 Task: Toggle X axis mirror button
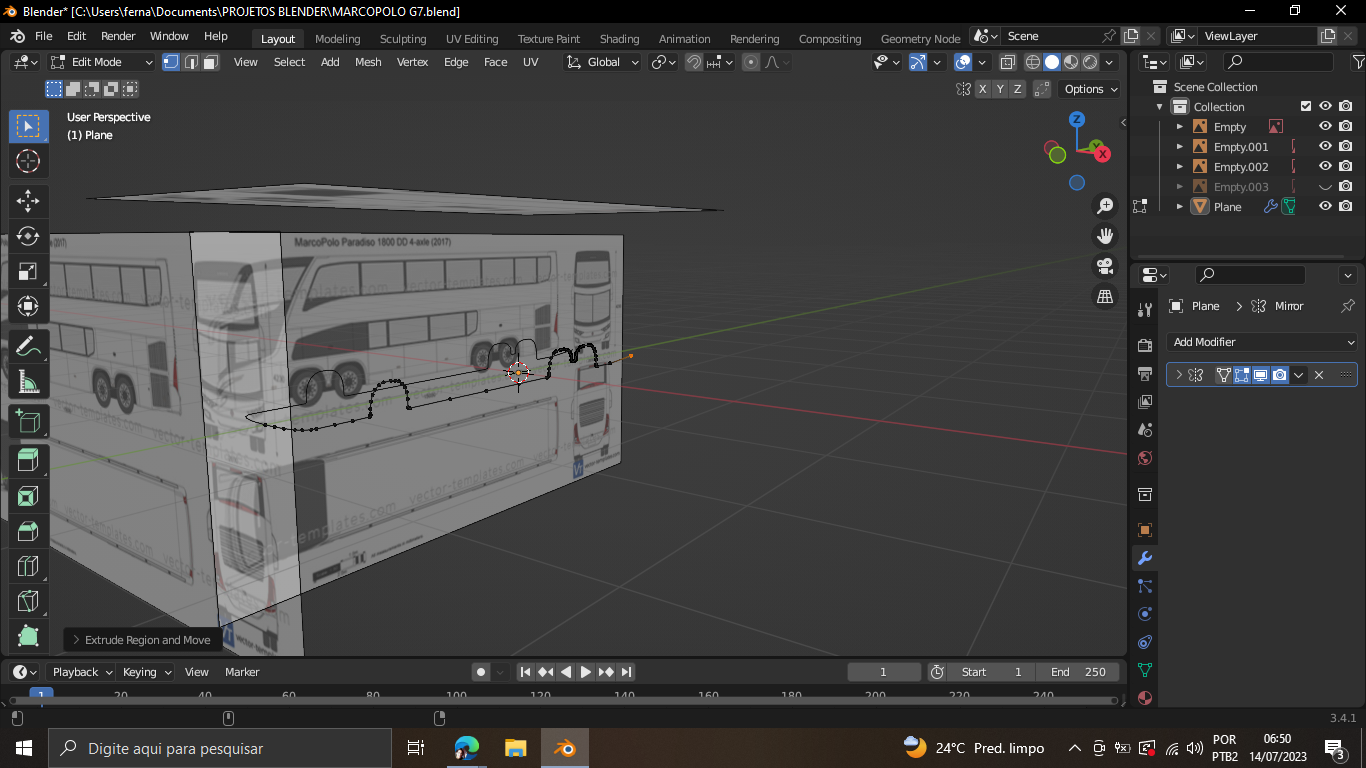[x=983, y=89]
